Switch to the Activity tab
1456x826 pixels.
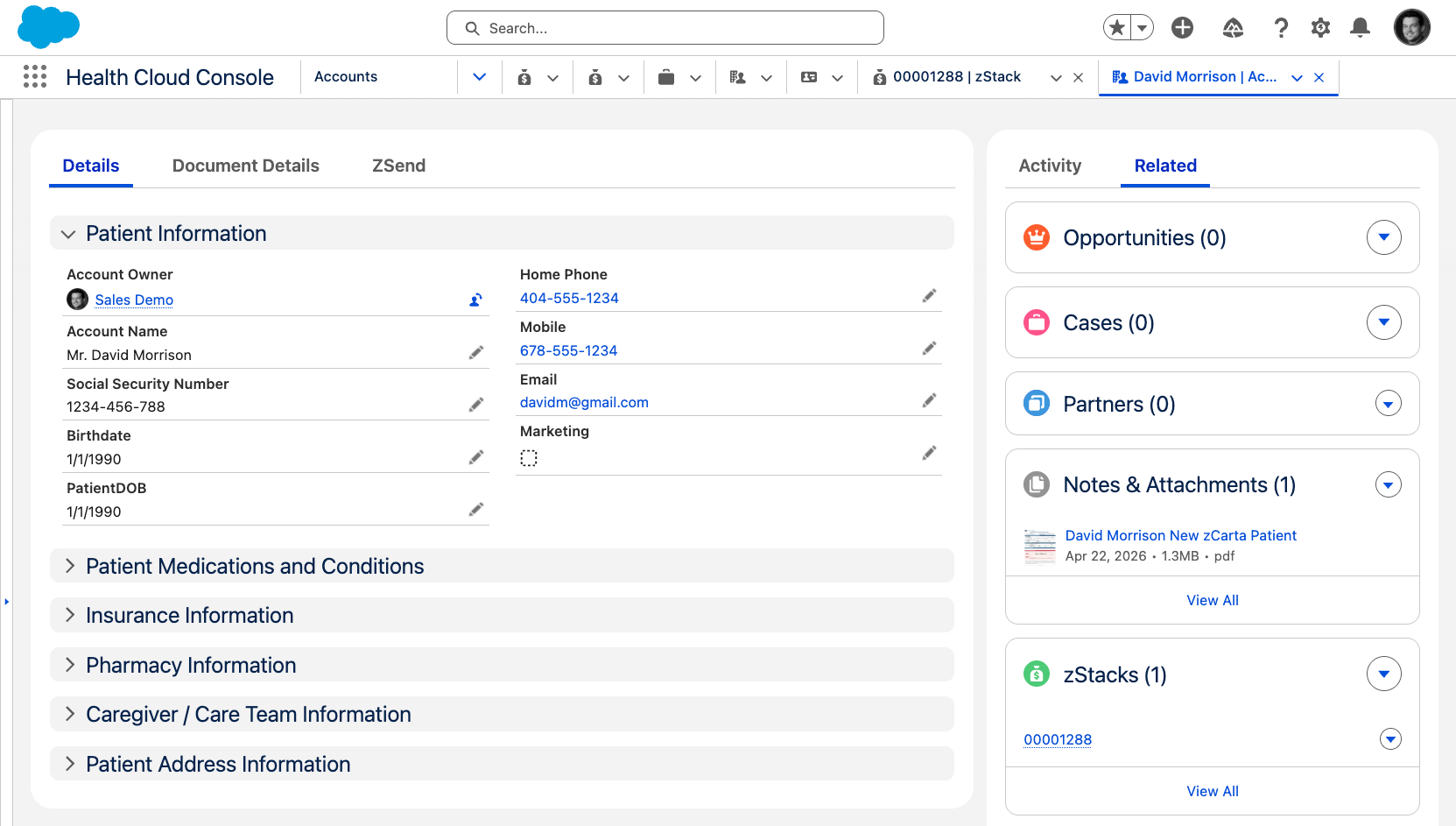1050,166
